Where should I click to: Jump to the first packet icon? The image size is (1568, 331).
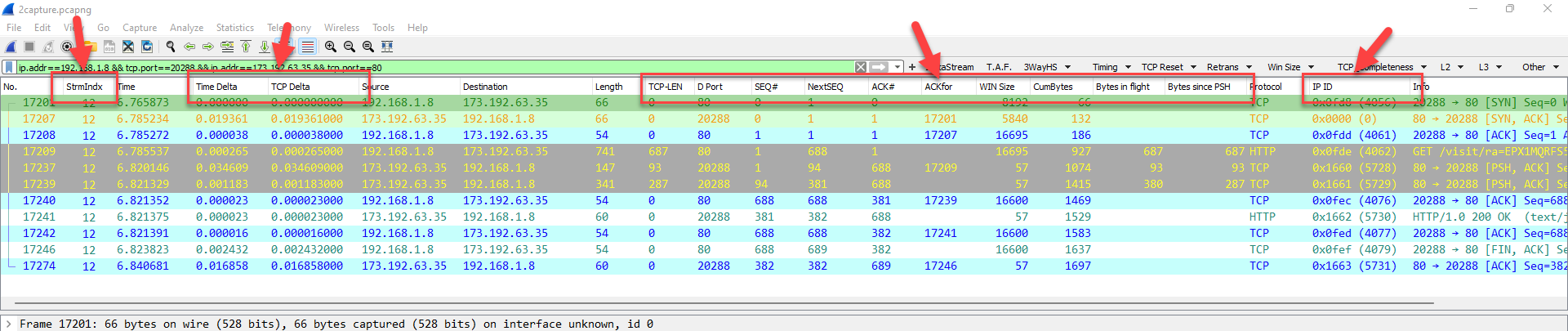(x=246, y=47)
